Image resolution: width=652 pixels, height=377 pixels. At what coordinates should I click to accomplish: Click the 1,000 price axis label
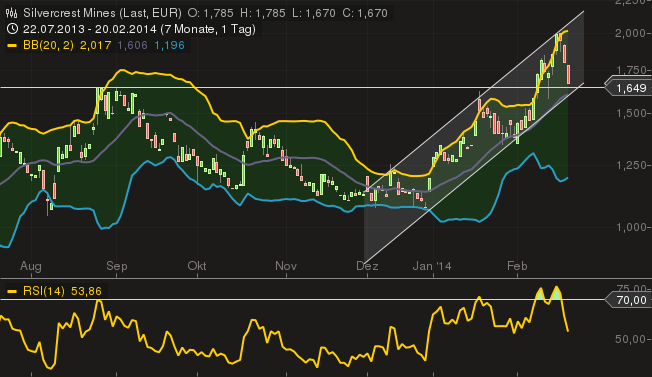tap(631, 227)
